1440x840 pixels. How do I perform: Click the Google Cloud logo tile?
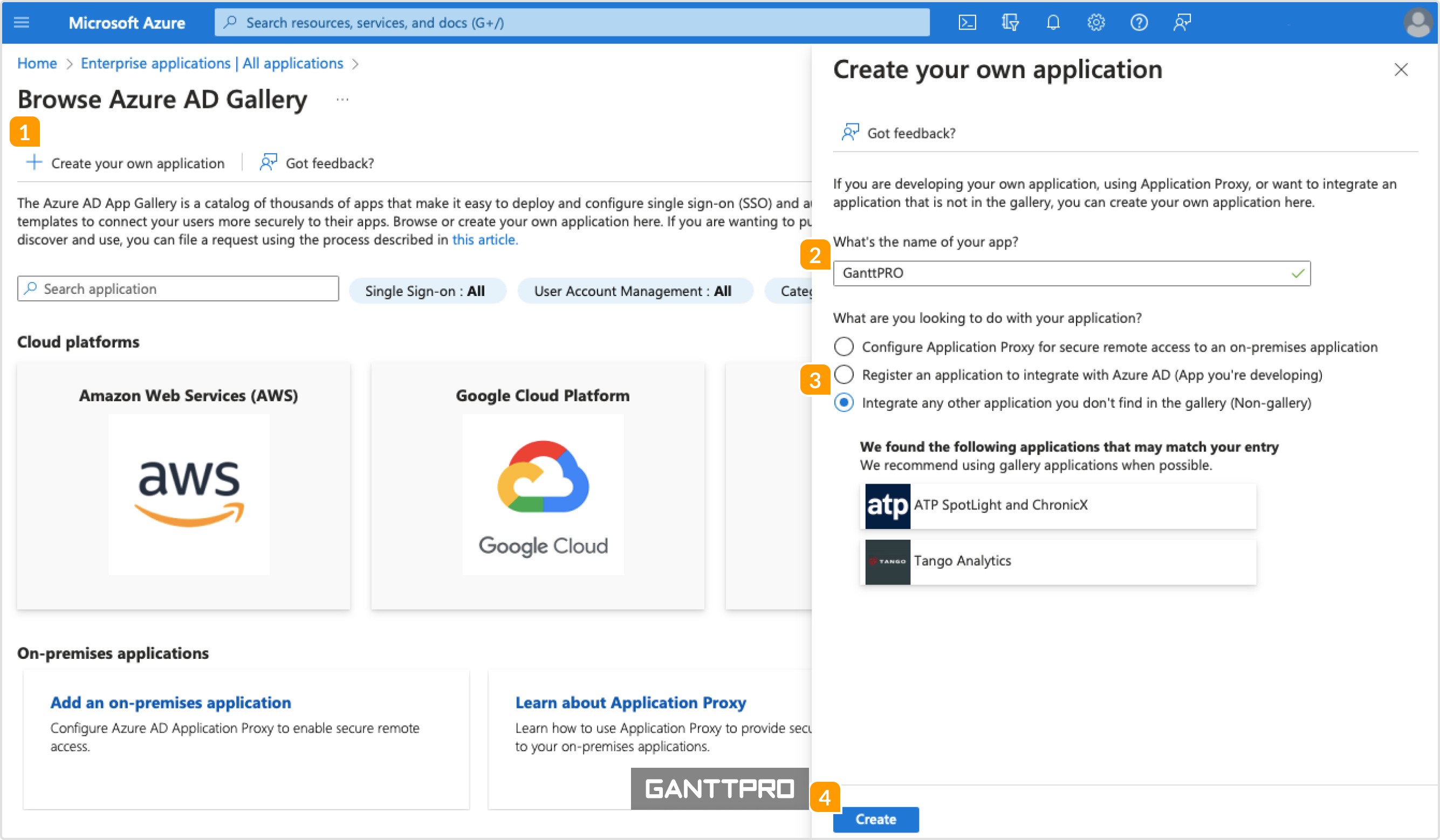(542, 494)
